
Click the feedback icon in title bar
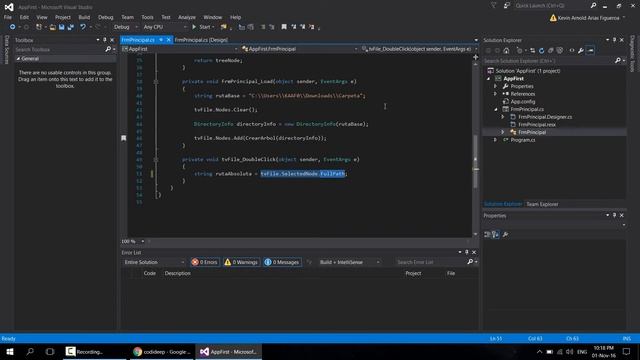coord(507,6)
